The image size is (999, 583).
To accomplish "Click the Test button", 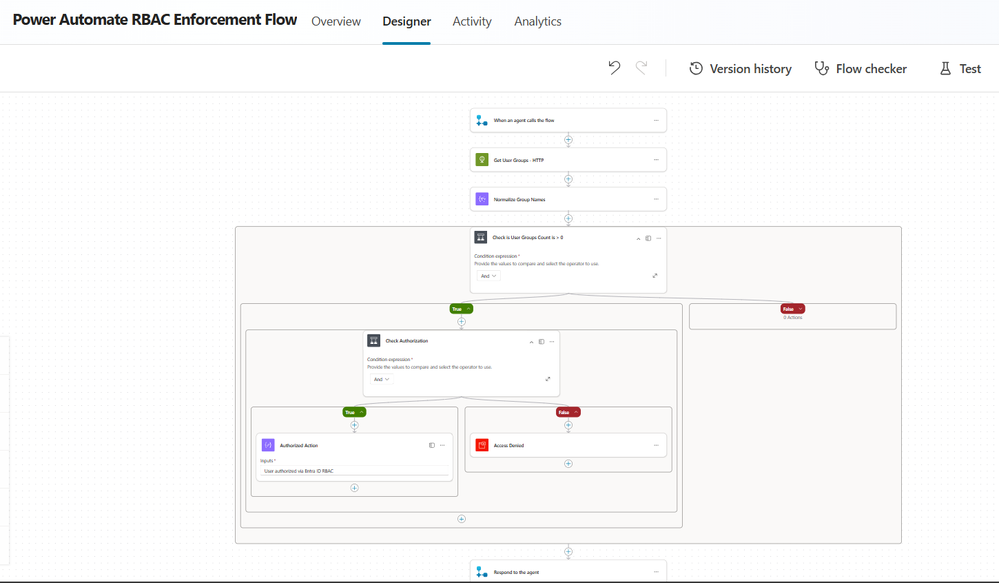I will (960, 69).
